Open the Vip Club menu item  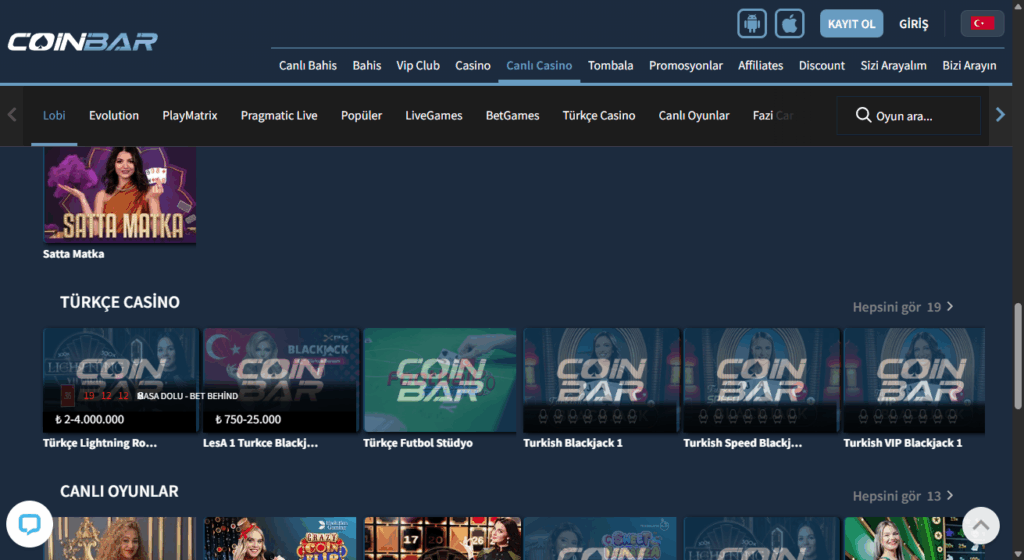418,65
